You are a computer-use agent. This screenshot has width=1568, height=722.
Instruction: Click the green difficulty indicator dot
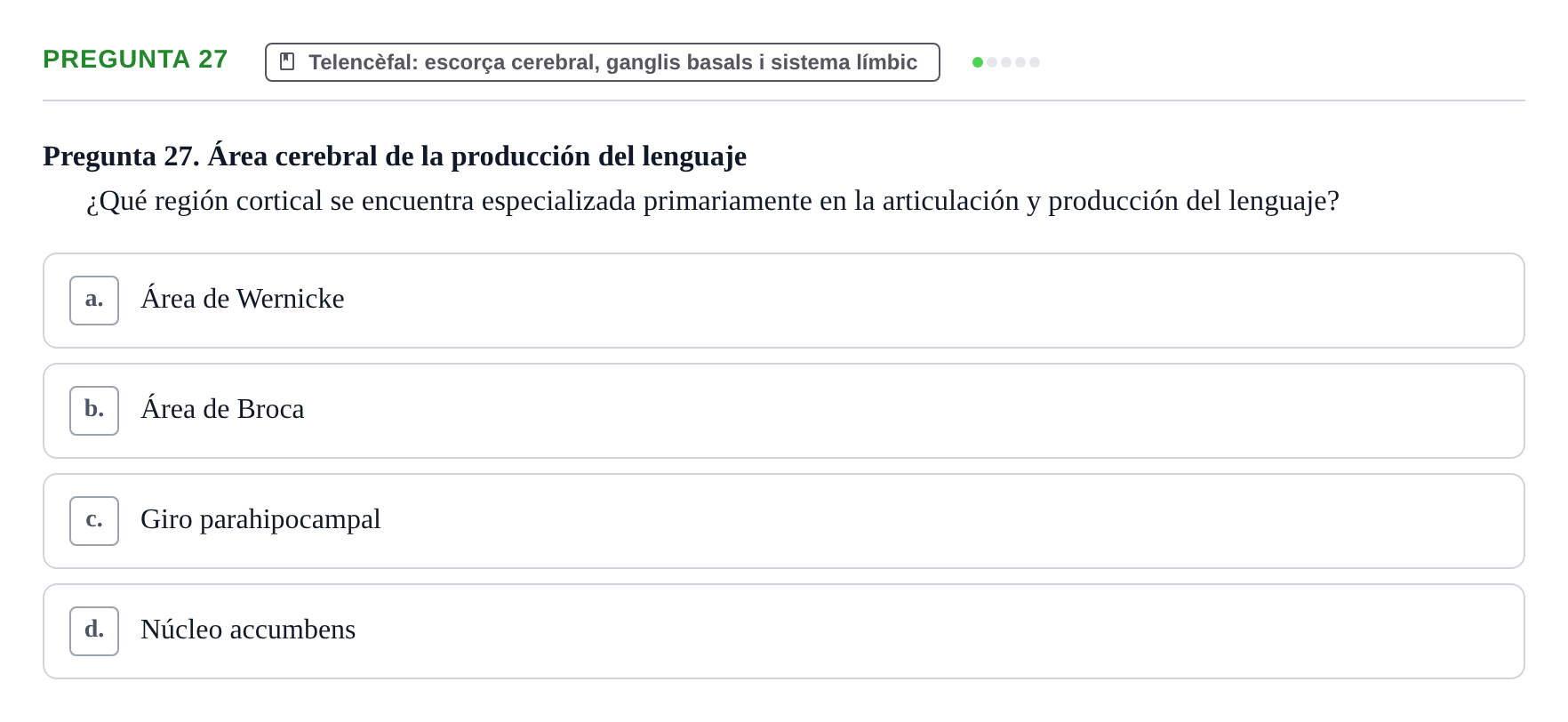pos(978,62)
